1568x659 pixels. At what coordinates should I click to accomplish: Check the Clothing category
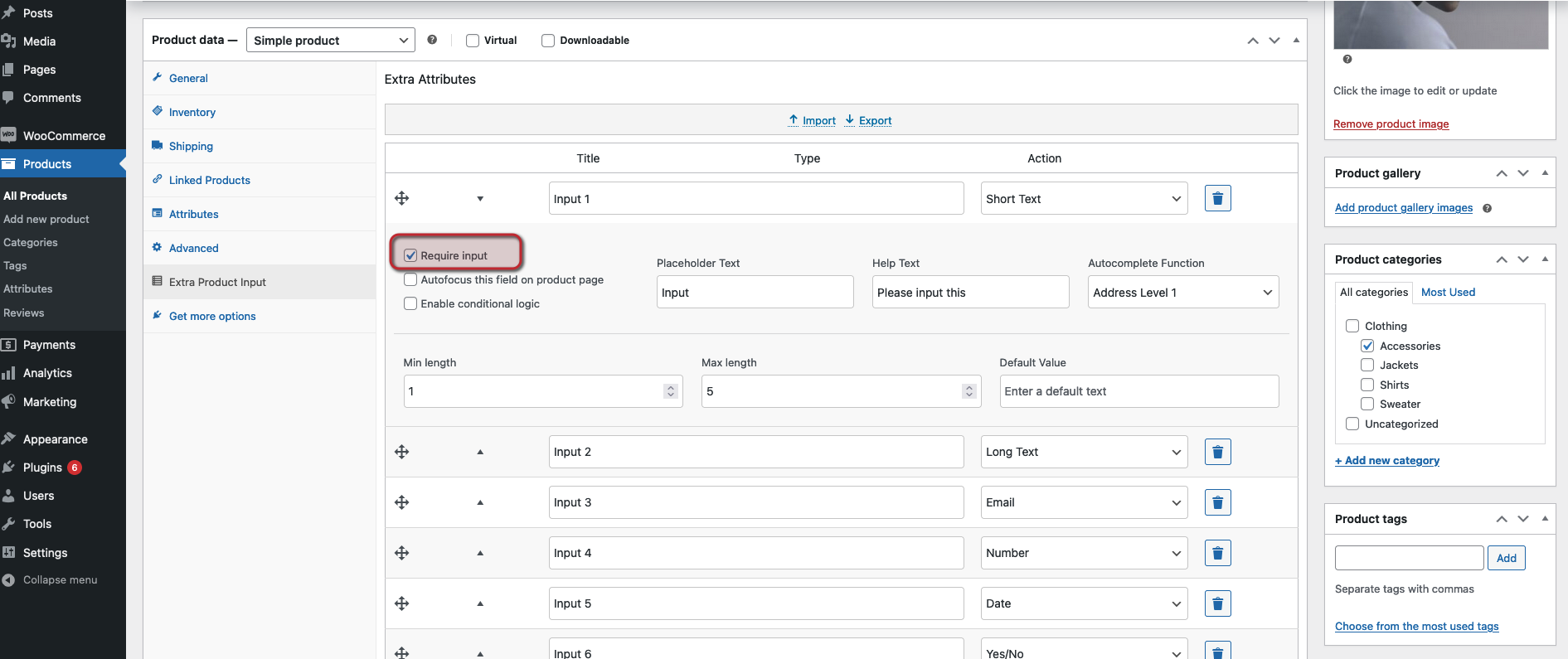(x=1352, y=326)
